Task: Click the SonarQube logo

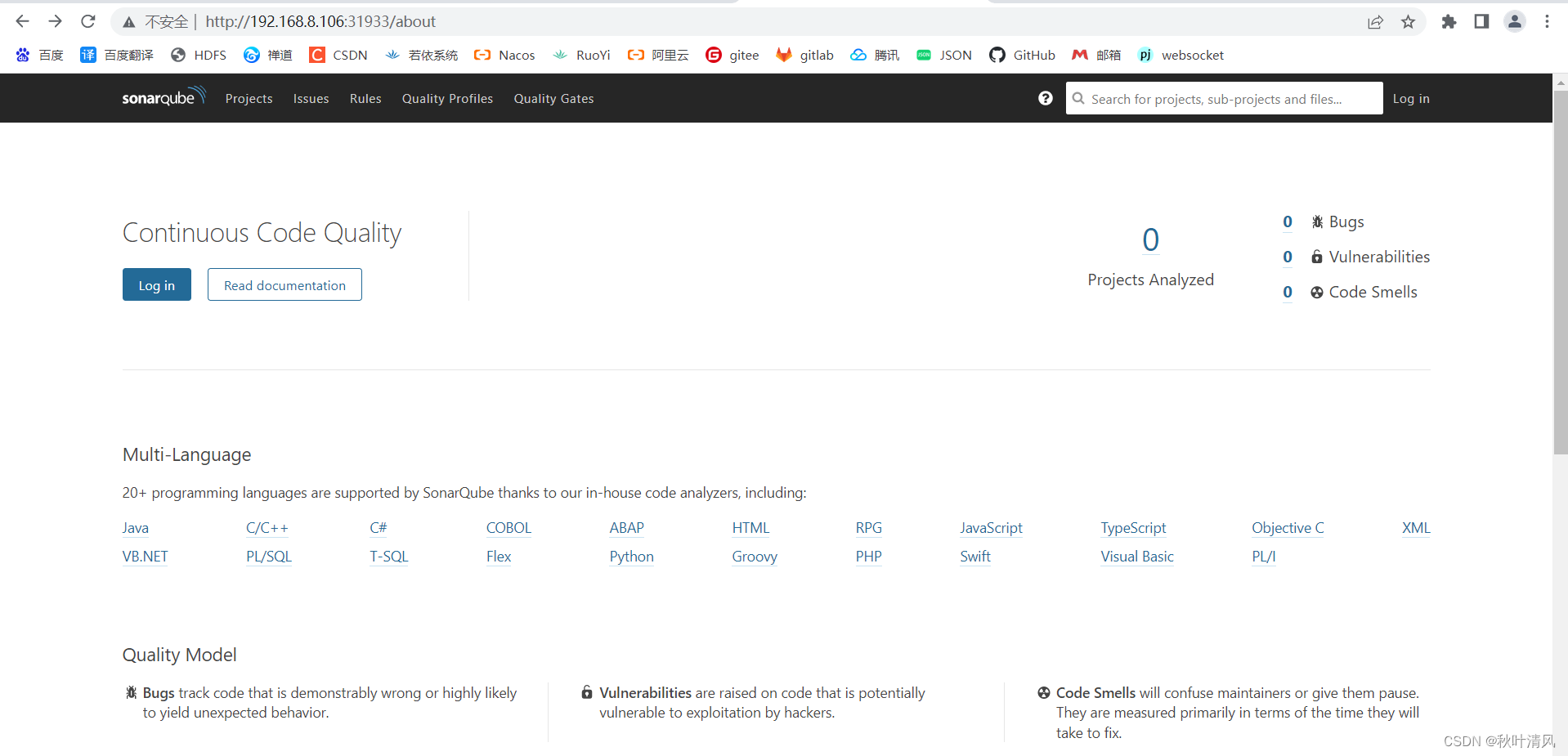Action: coord(164,96)
